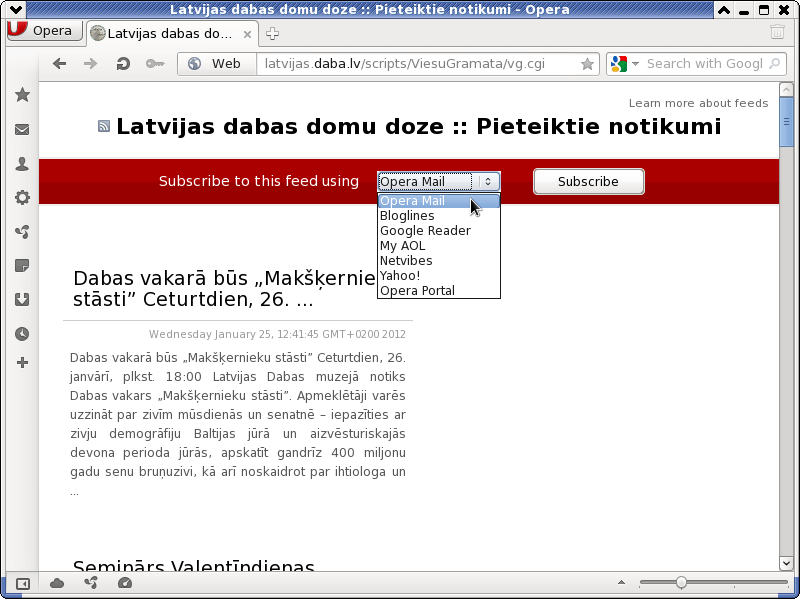Add a panel with the sidebar plus icon
This screenshot has width=800, height=599.
(22, 363)
